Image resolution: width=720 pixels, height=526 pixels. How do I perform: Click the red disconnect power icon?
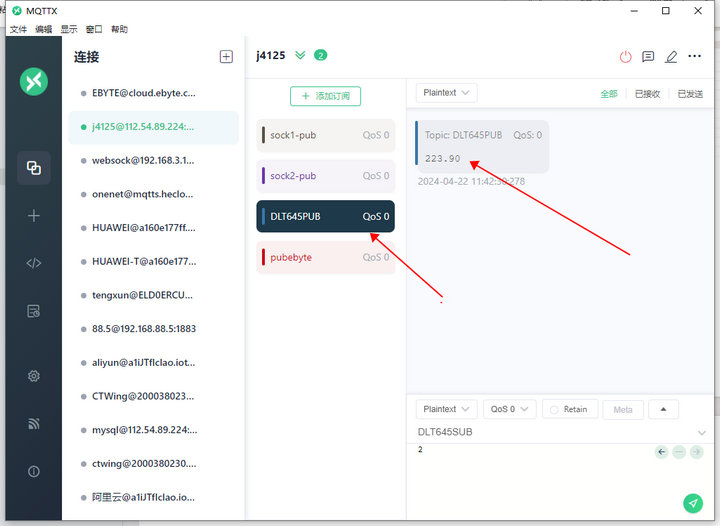click(626, 57)
